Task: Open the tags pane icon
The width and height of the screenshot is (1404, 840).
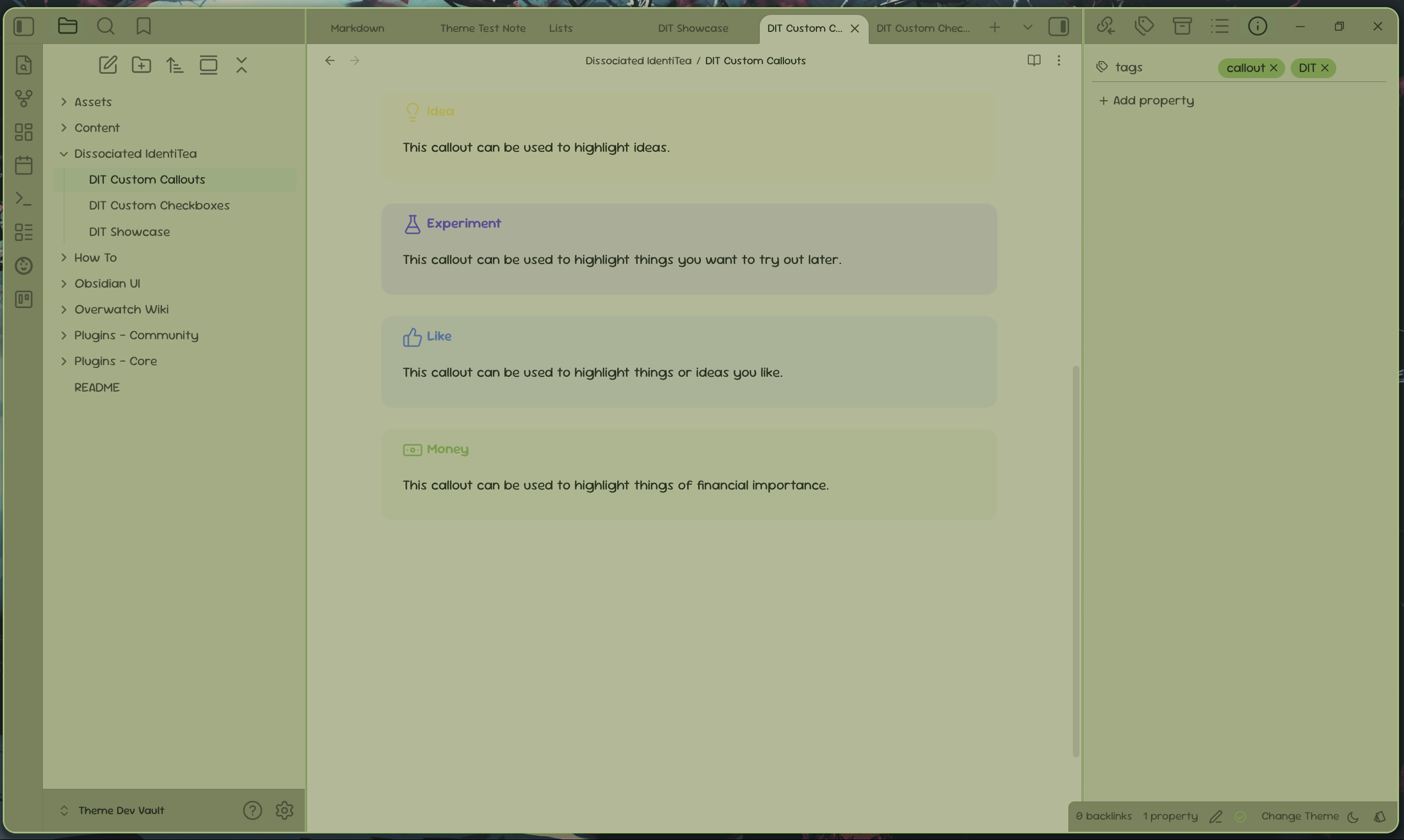Action: pos(1144,26)
